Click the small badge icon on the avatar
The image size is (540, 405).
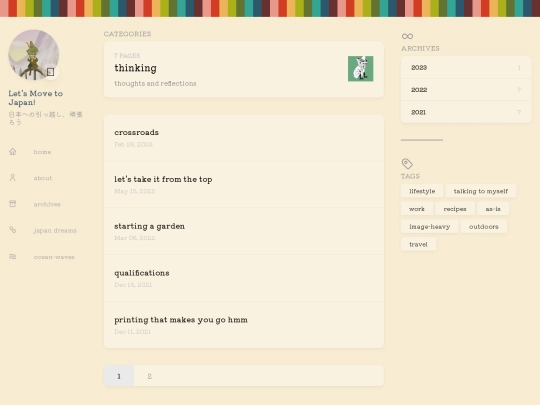coord(51,72)
